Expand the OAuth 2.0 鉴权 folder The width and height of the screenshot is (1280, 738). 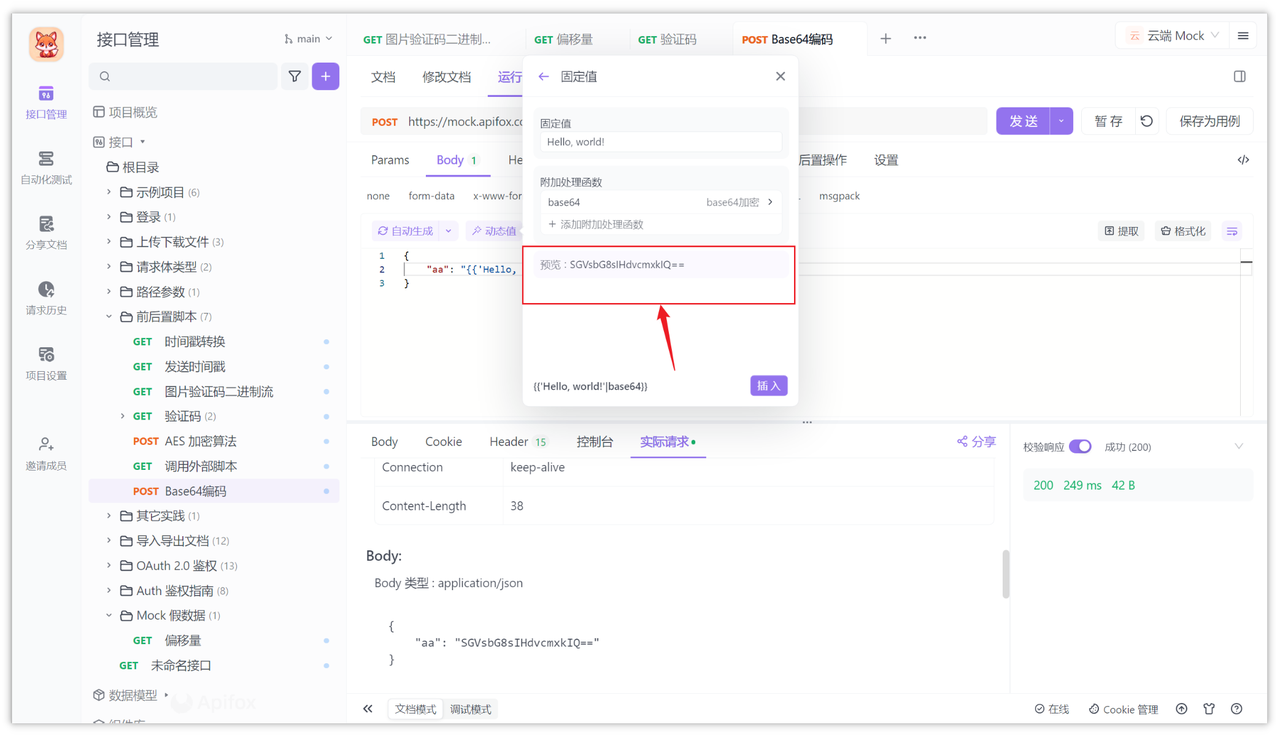(109, 565)
